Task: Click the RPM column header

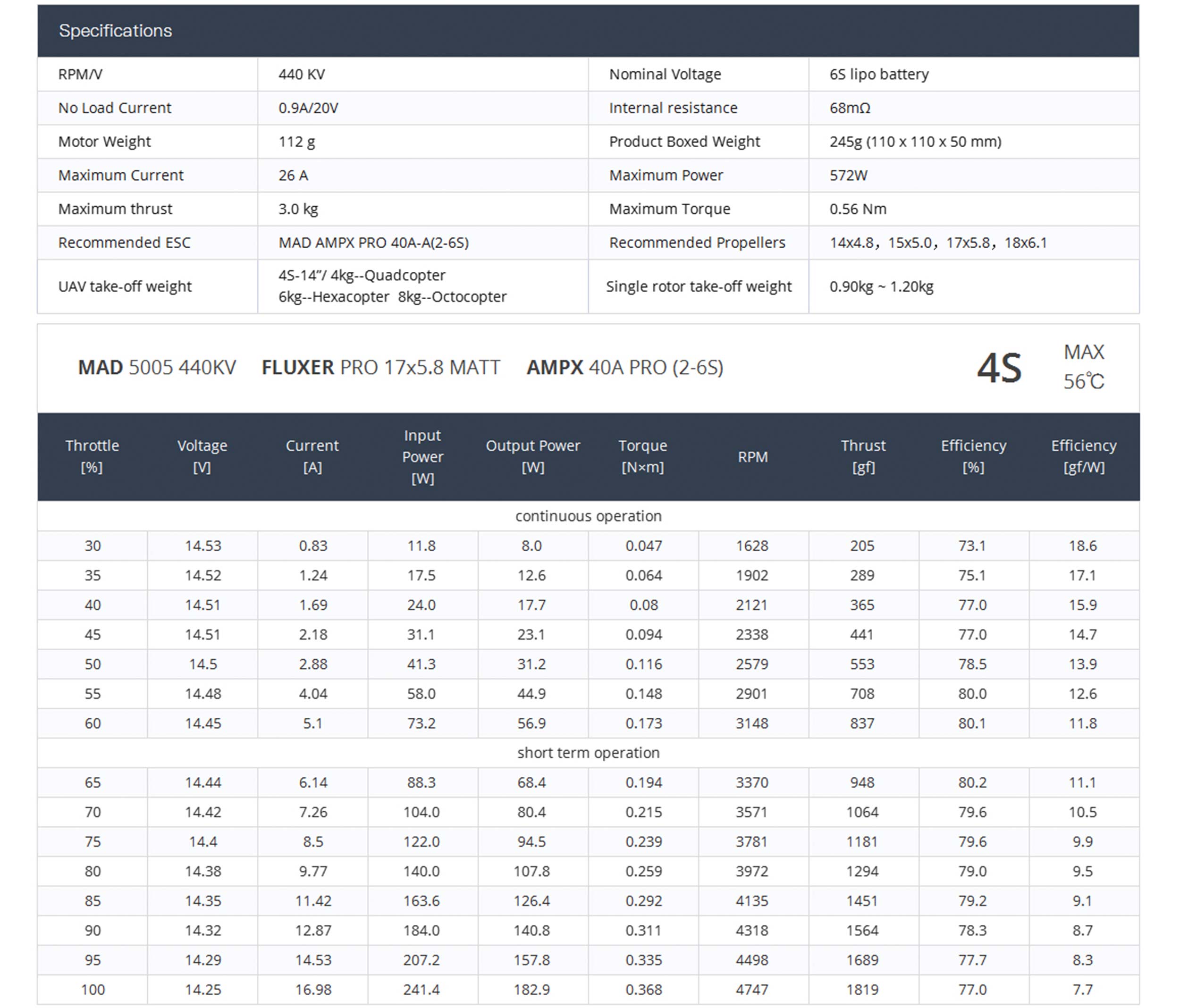Action: pyautogui.click(x=753, y=457)
